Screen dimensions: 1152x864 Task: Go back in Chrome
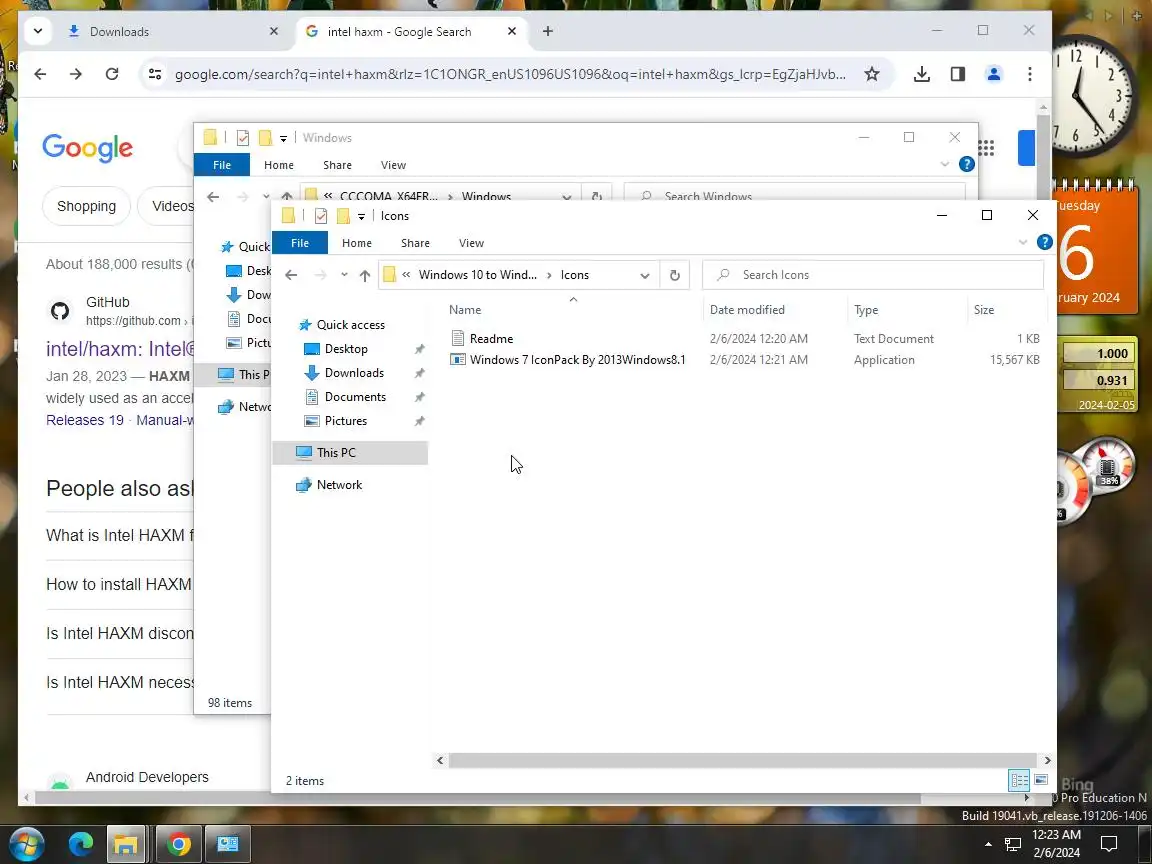point(40,73)
